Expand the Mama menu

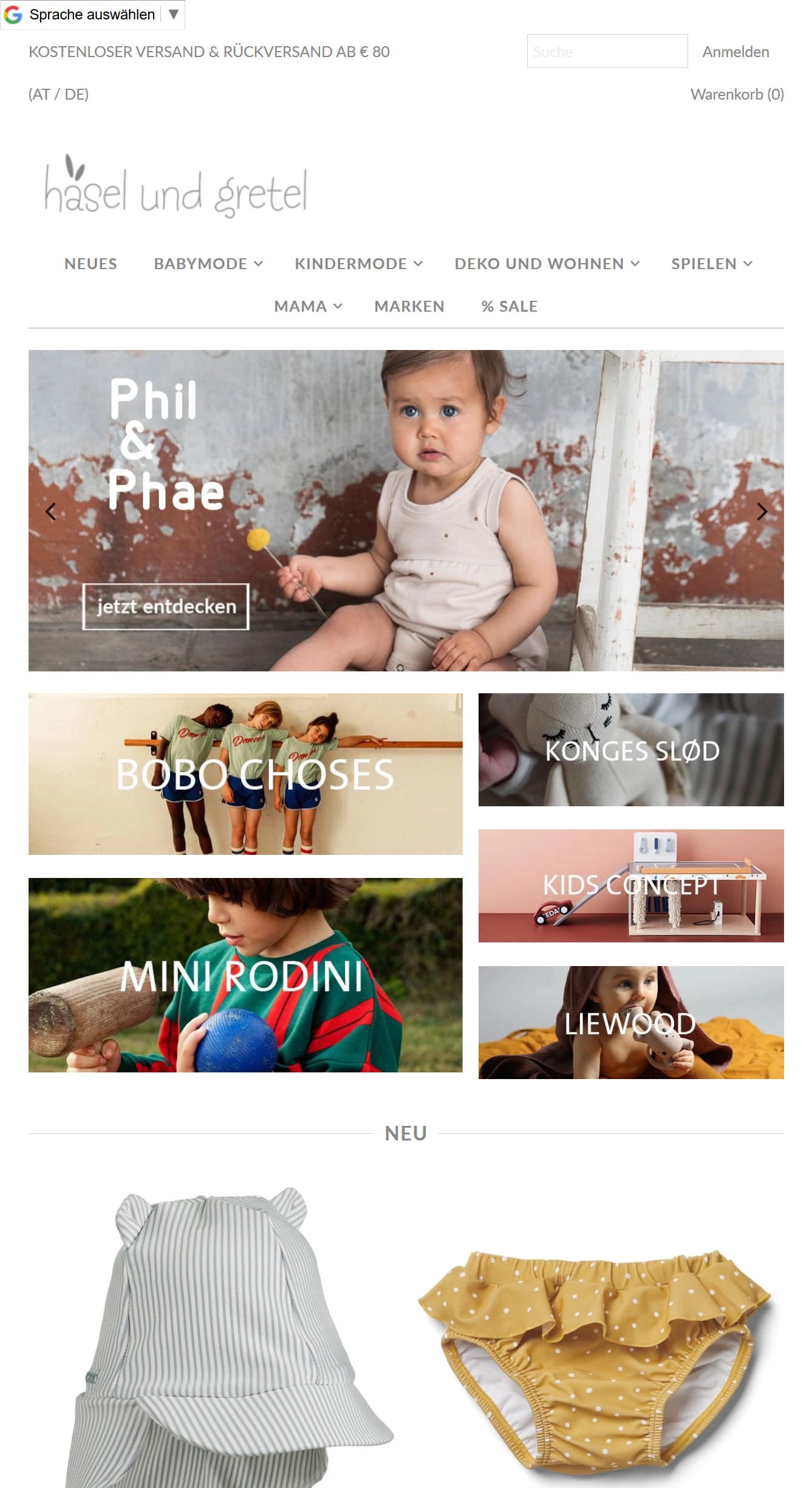(x=308, y=306)
